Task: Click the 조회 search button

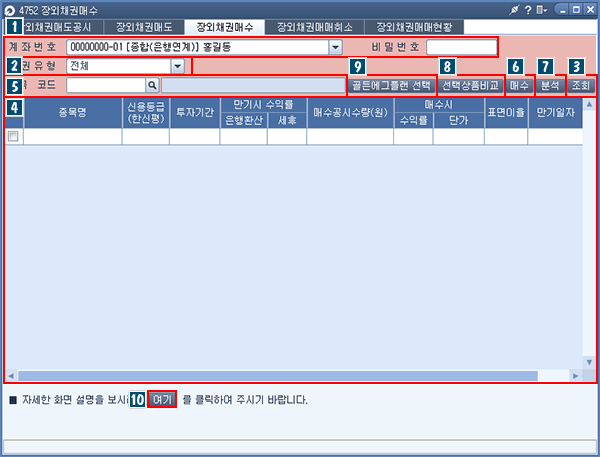Action: click(x=581, y=85)
